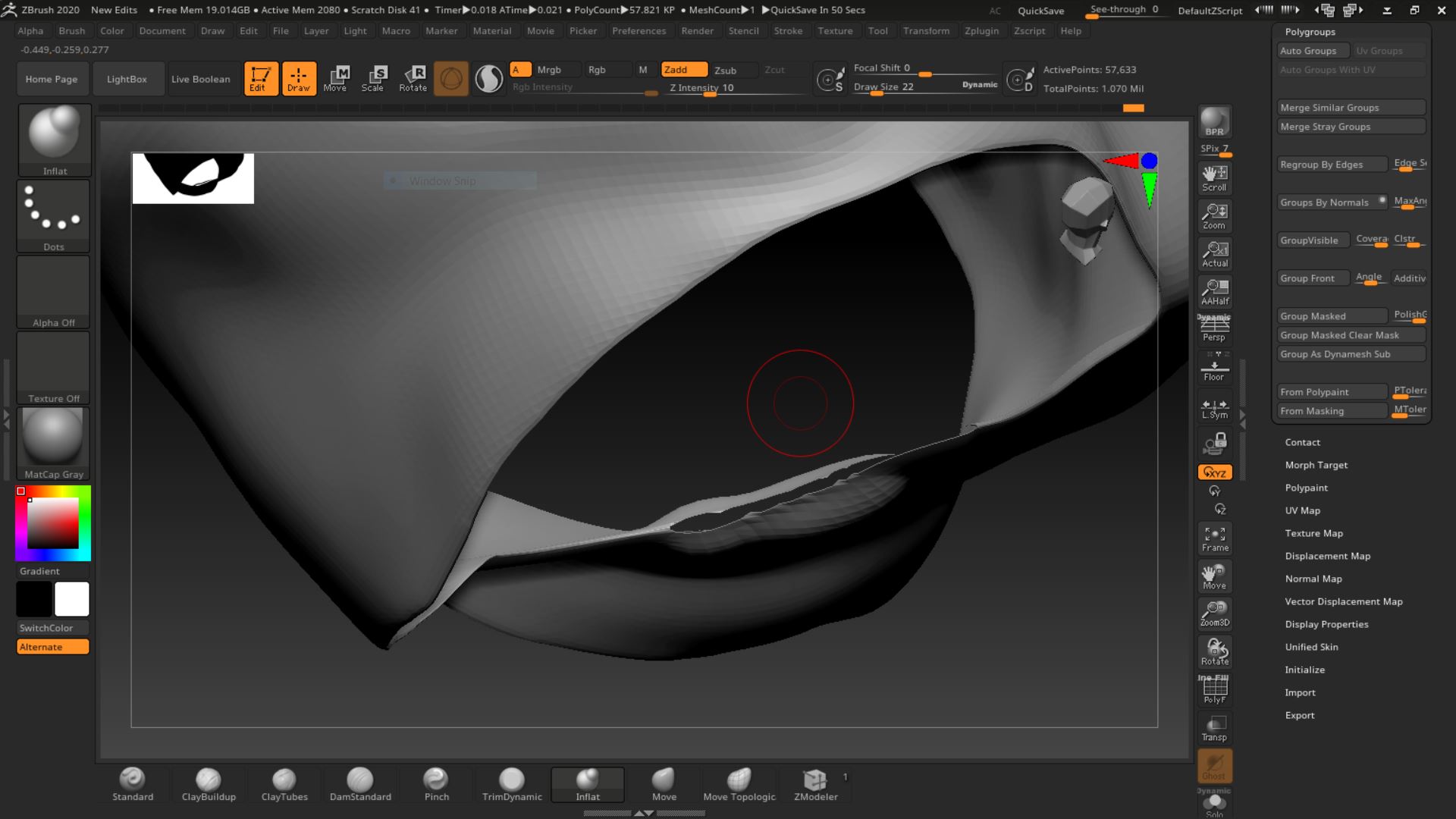Enable Mrgb color blending mode
The image size is (1456, 819).
[x=549, y=69]
